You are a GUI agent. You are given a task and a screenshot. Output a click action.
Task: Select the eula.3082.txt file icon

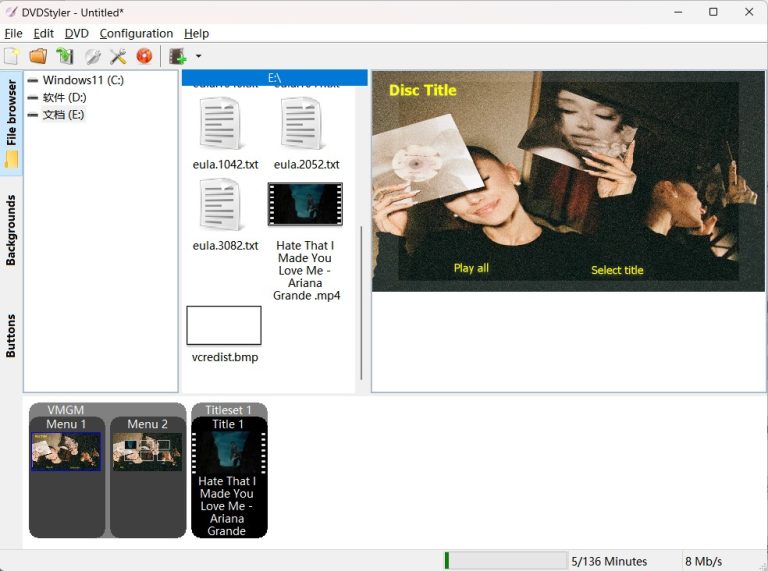pos(221,204)
